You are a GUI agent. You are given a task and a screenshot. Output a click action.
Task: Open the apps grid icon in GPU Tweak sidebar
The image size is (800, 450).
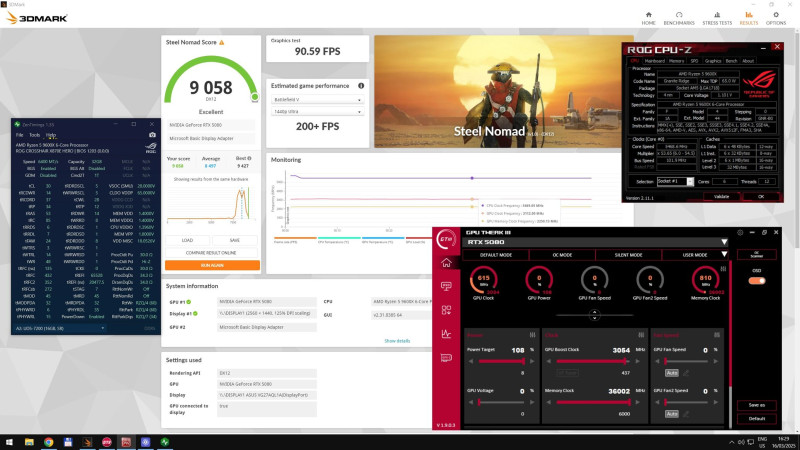[x=446, y=310]
